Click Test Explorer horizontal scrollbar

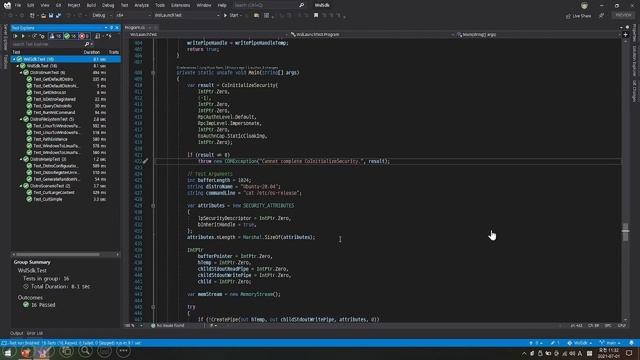coord(57,254)
